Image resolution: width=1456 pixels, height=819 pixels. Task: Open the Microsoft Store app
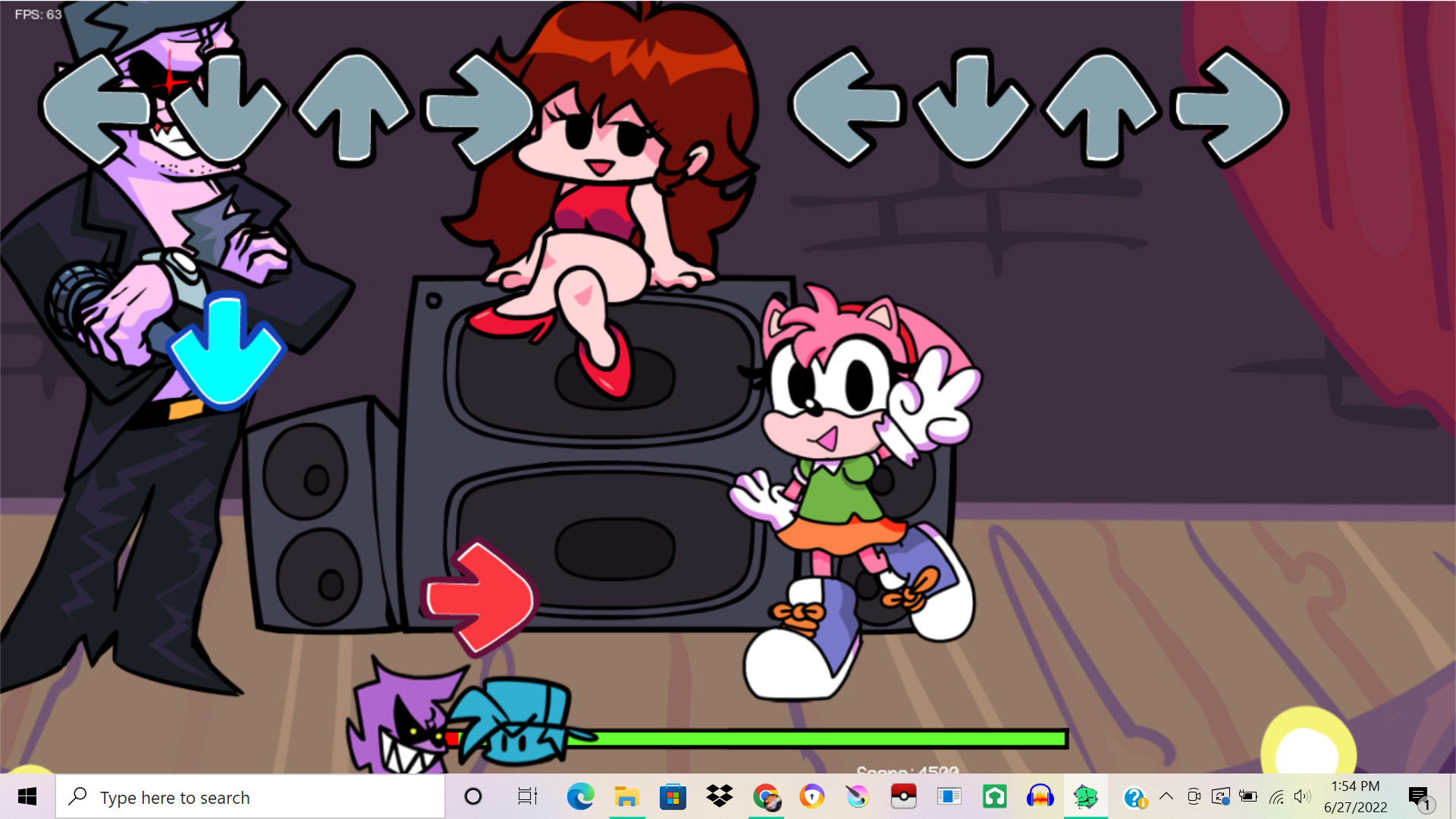coord(673,797)
